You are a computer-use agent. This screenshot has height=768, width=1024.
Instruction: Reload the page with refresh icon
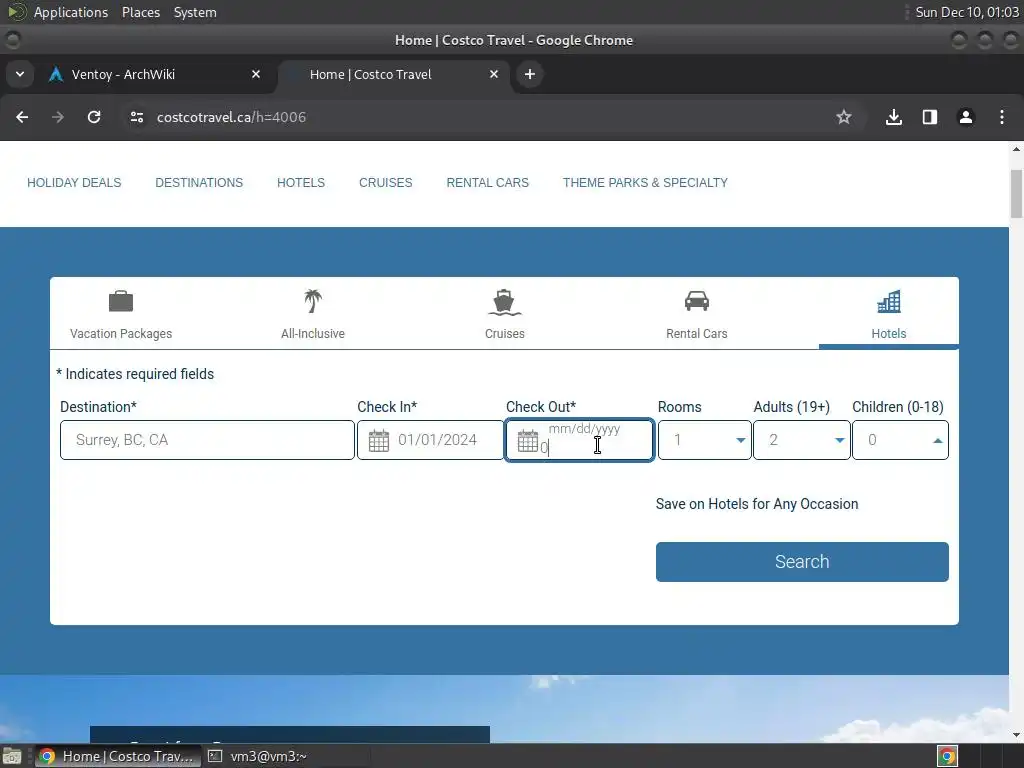click(x=94, y=117)
